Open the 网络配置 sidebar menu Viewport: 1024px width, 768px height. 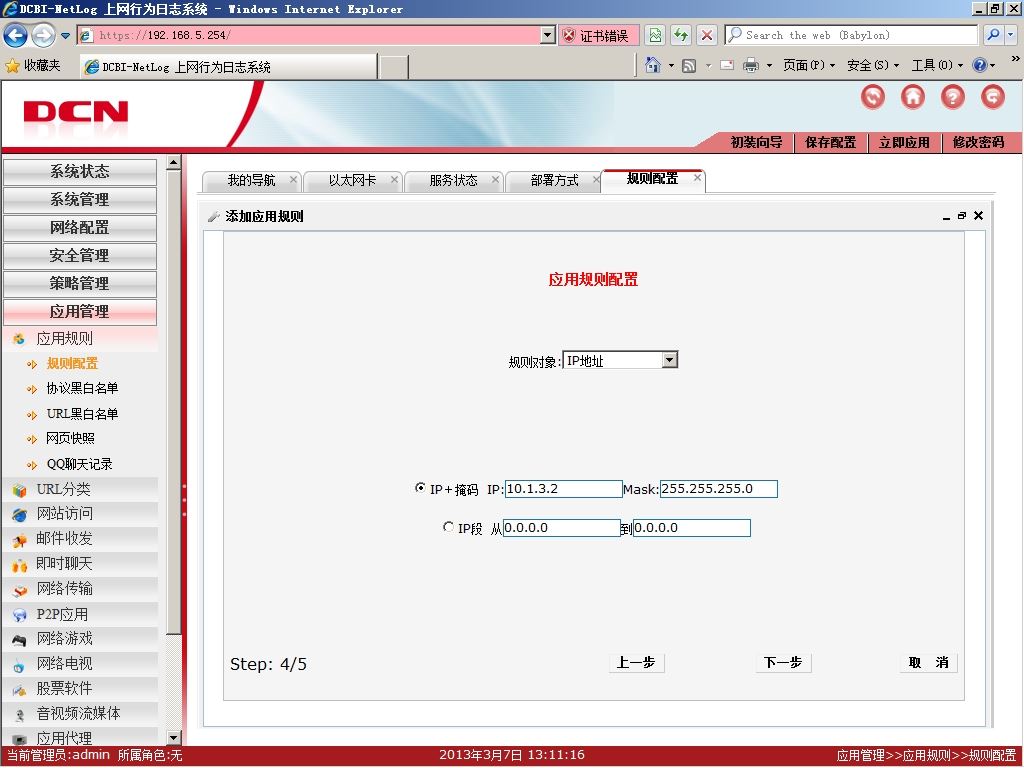pyautogui.click(x=80, y=228)
